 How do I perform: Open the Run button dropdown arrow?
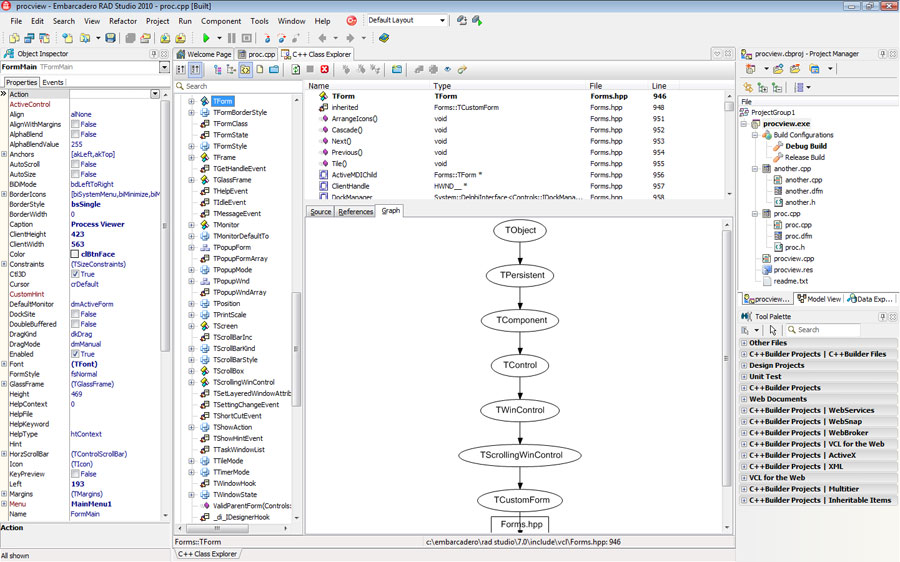219,38
